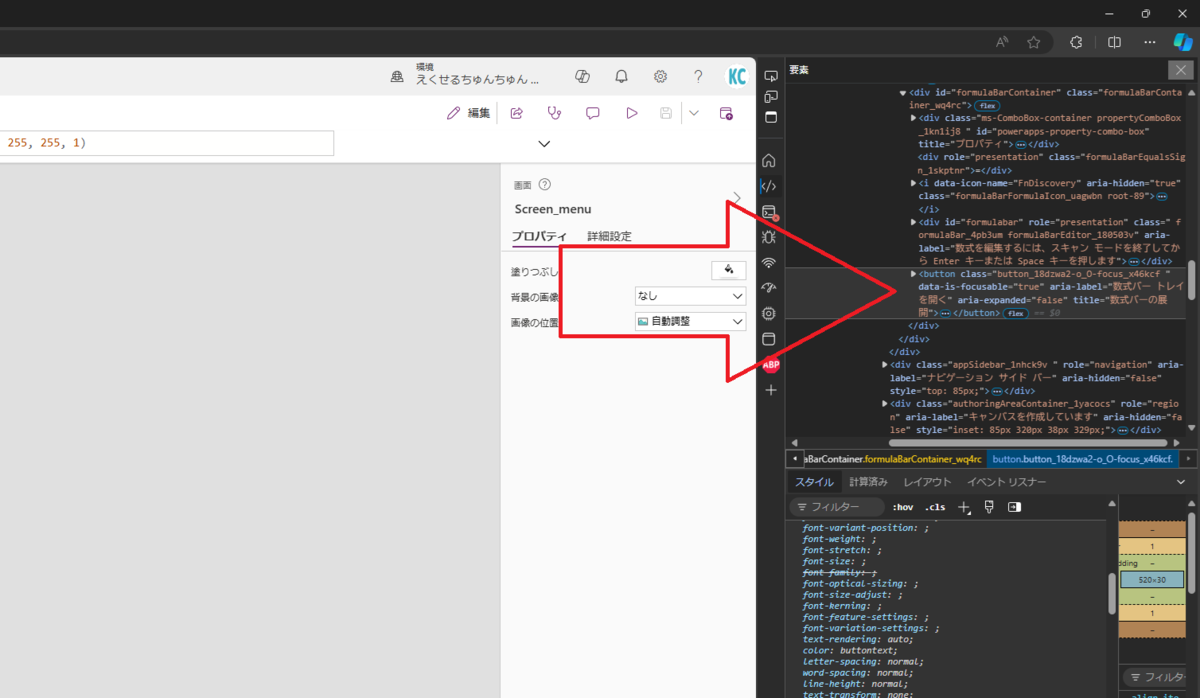Toggle the .cls classes button
This screenshot has width=1200, height=698.
click(935, 507)
